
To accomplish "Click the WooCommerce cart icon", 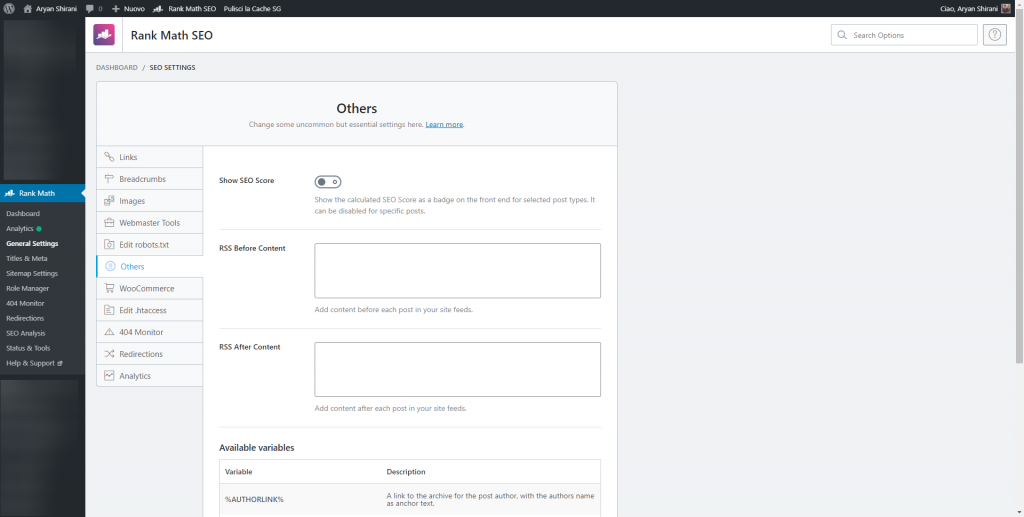I will point(110,288).
